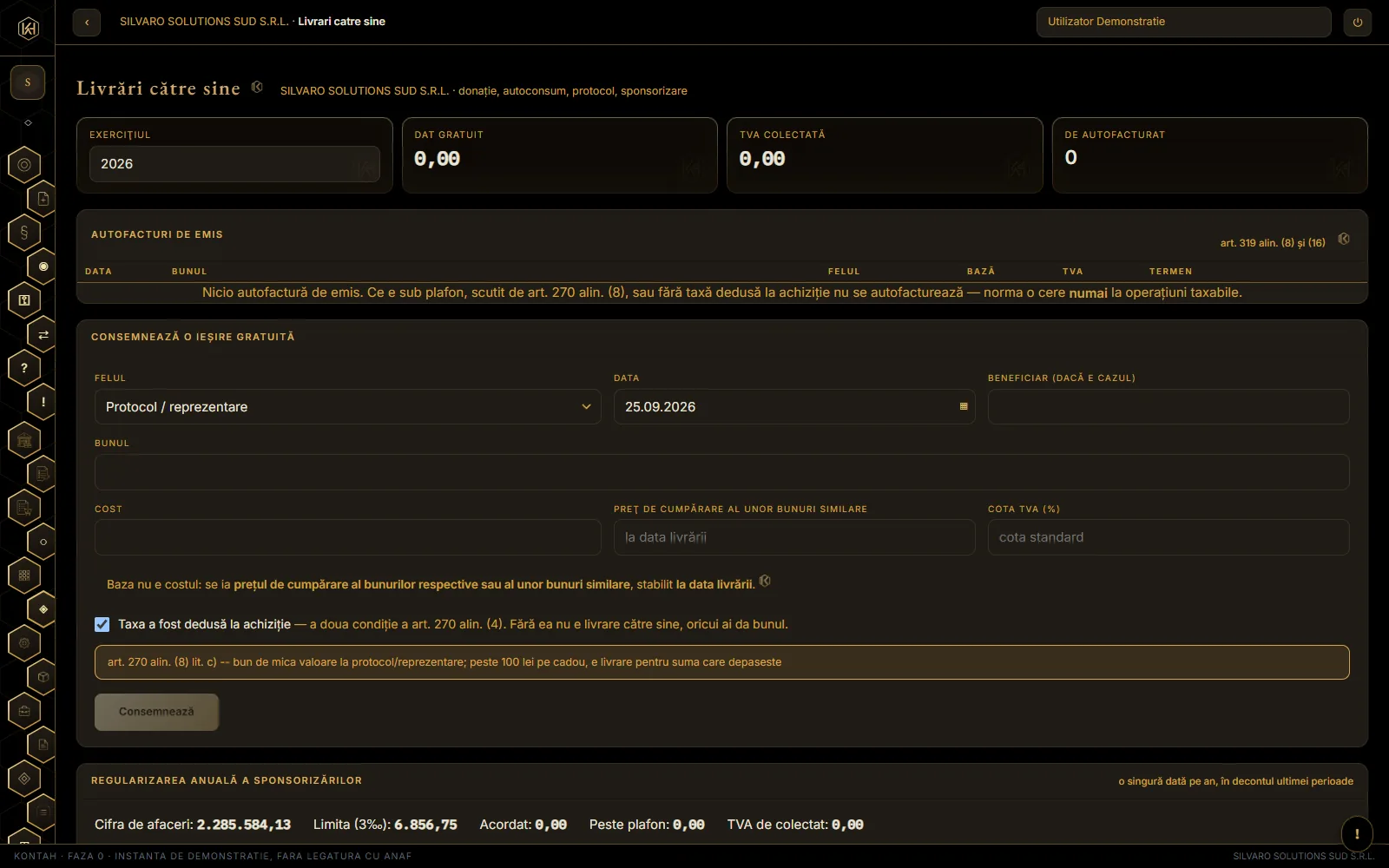Click the 'art. 319 alin. (8) și (16)' reference
Image resolution: width=1389 pixels, height=868 pixels.
1273,243
